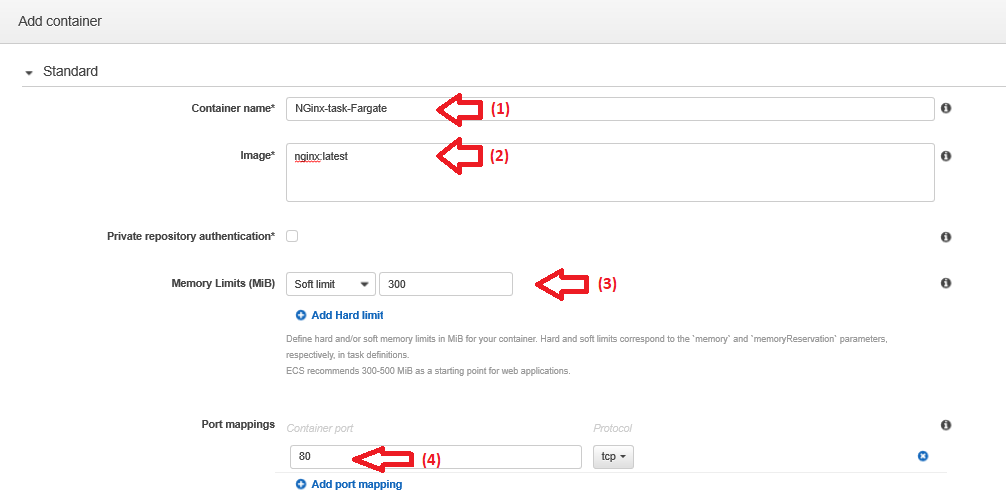Open the tcp protocol dropdown
The image size is (1006, 501).
tap(612, 457)
